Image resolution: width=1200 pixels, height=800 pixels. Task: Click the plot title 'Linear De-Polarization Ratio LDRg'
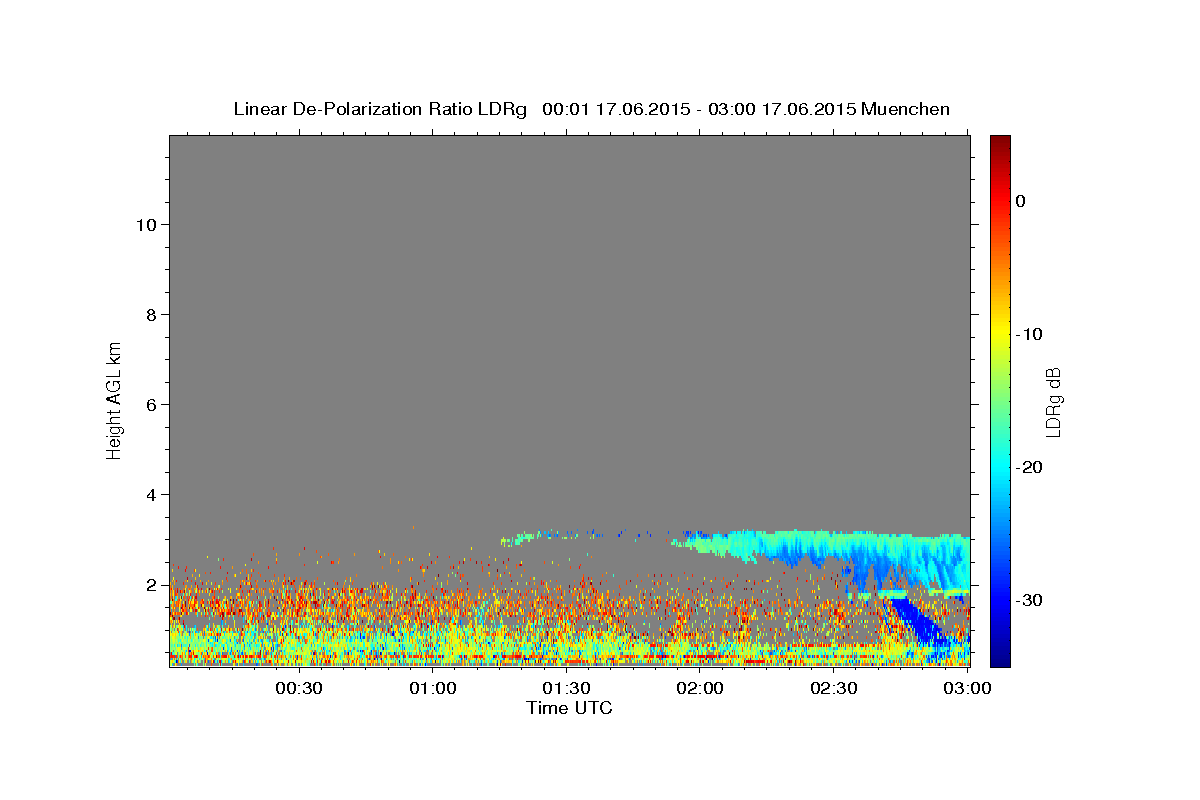tap(379, 109)
